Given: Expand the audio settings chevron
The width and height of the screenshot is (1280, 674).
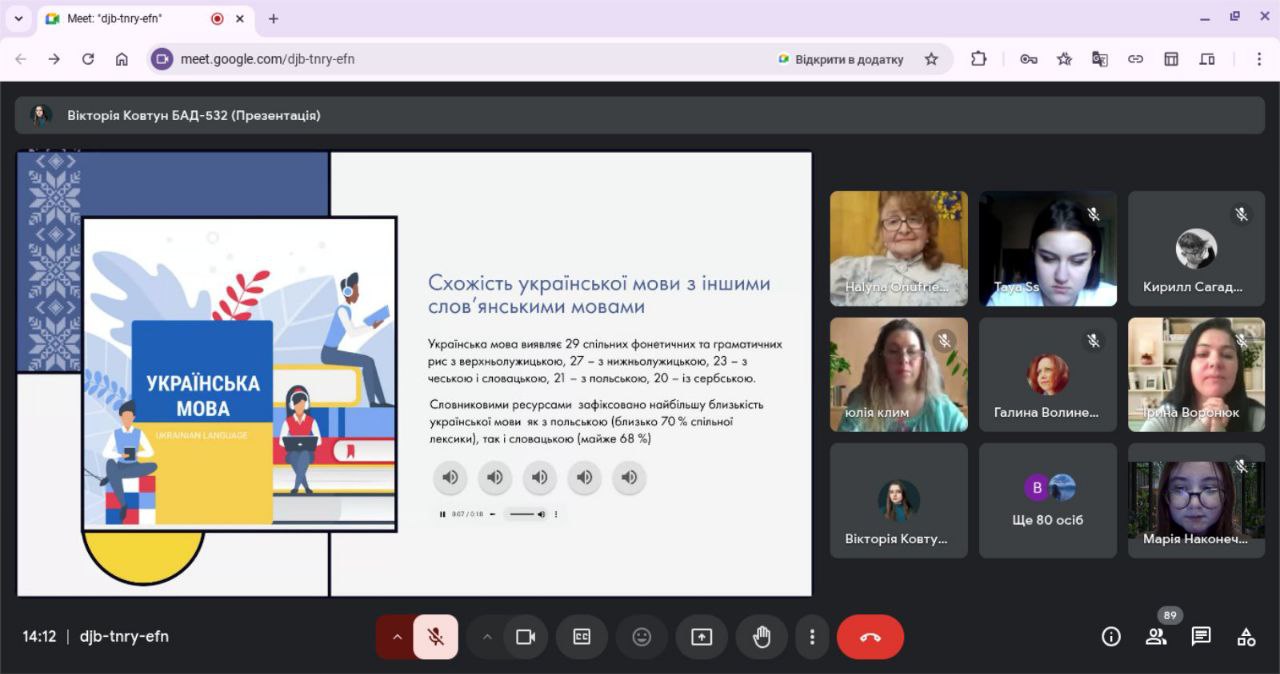Looking at the screenshot, I should (x=397, y=637).
